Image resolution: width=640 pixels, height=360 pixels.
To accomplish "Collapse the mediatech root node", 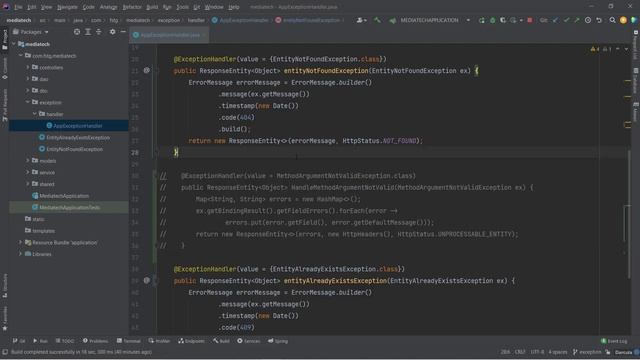I will click(x=14, y=44).
